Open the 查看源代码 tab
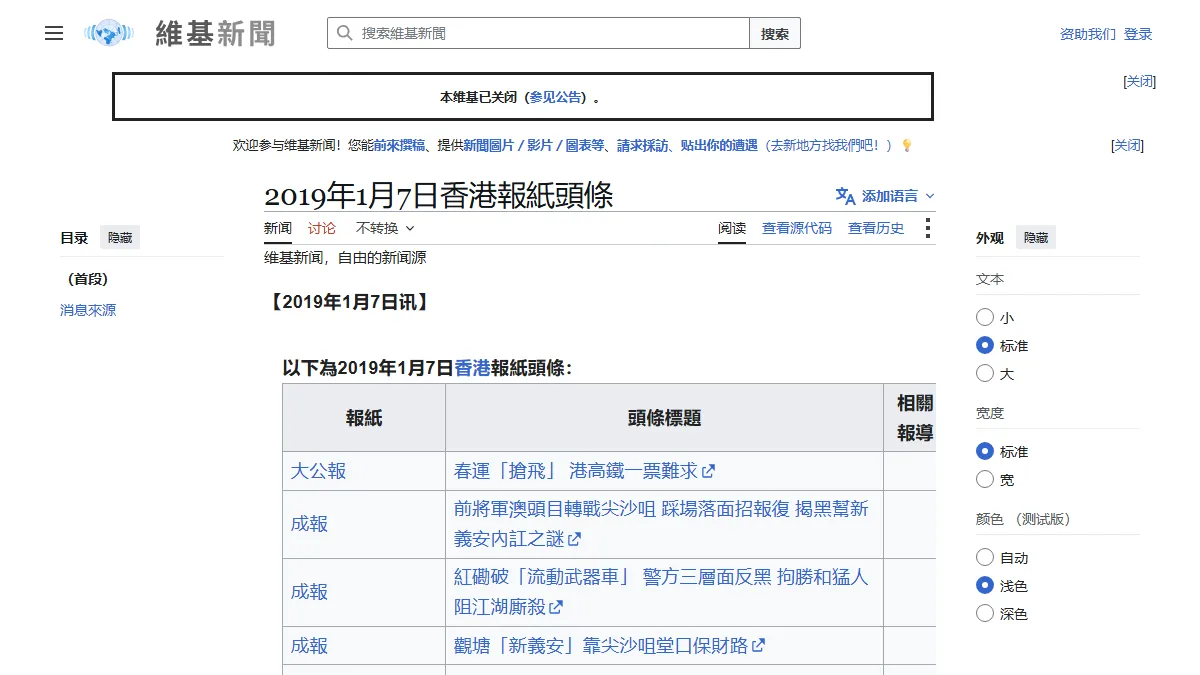Viewport: 1200px width, 675px height. pyautogui.click(x=797, y=228)
